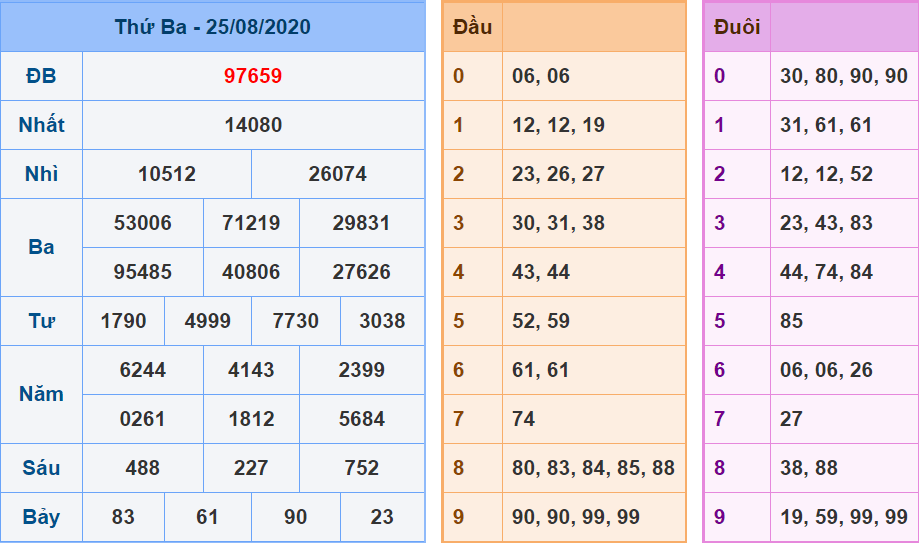Image resolution: width=919 pixels, height=543 pixels.
Task: Click Đuôi row showing 19, 59, 99, 99
Action: tap(843, 517)
